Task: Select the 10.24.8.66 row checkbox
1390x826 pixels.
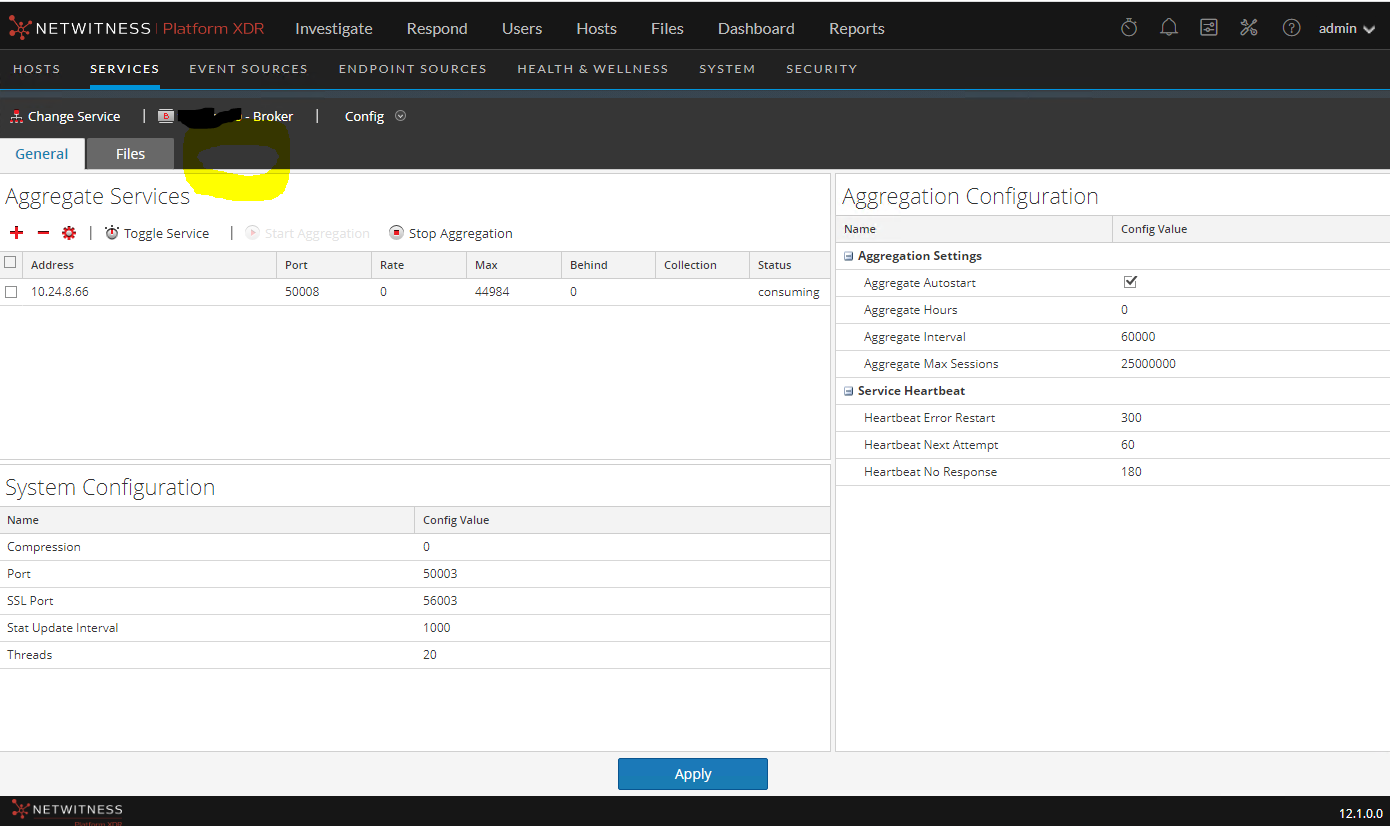Action: pyautogui.click(x=11, y=292)
